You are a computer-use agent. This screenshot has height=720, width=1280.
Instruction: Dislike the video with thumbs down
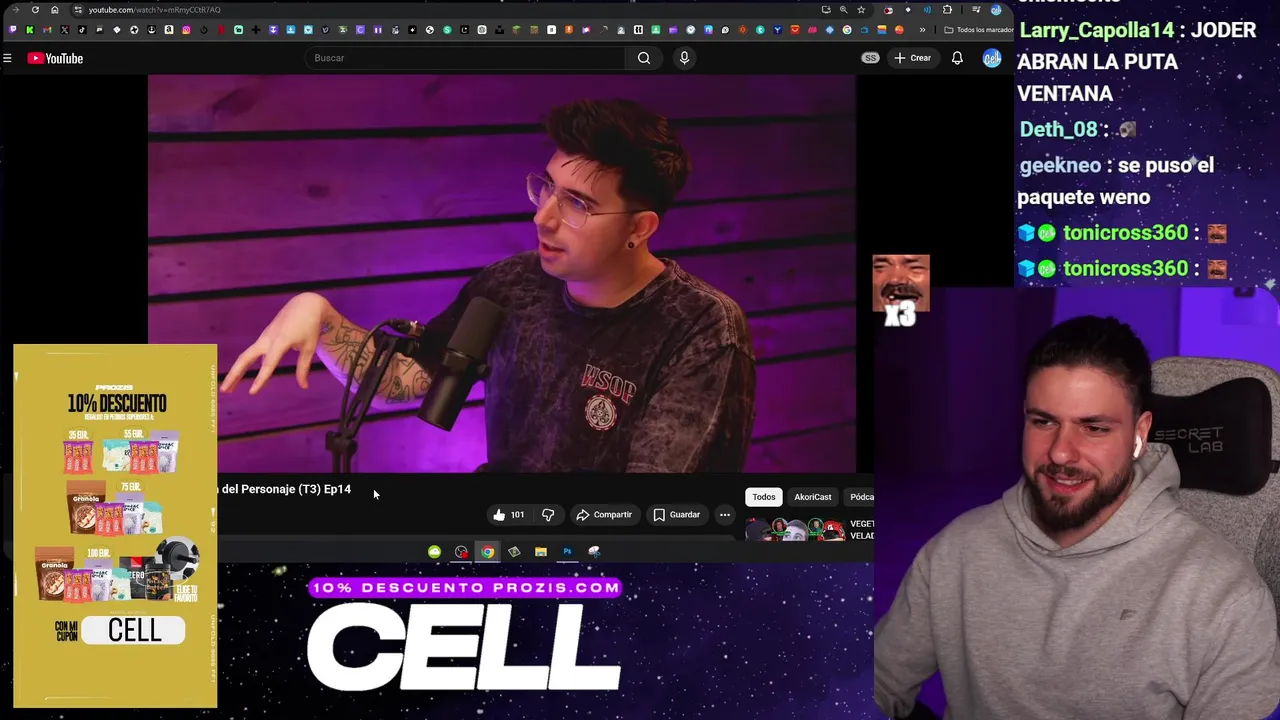548,515
